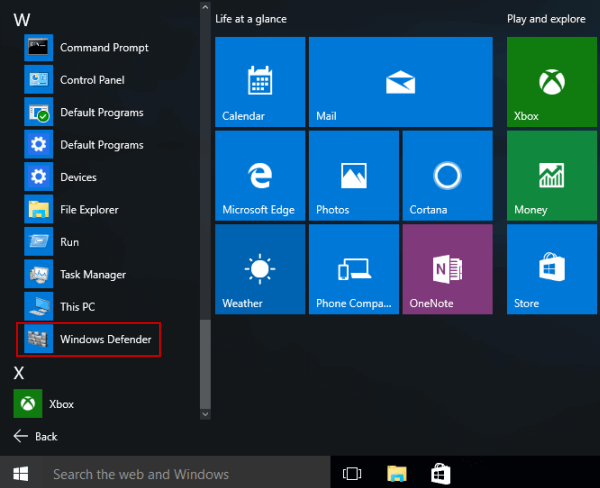Launch Task Manager from the app list
This screenshot has height=488, width=600.
coord(90,275)
